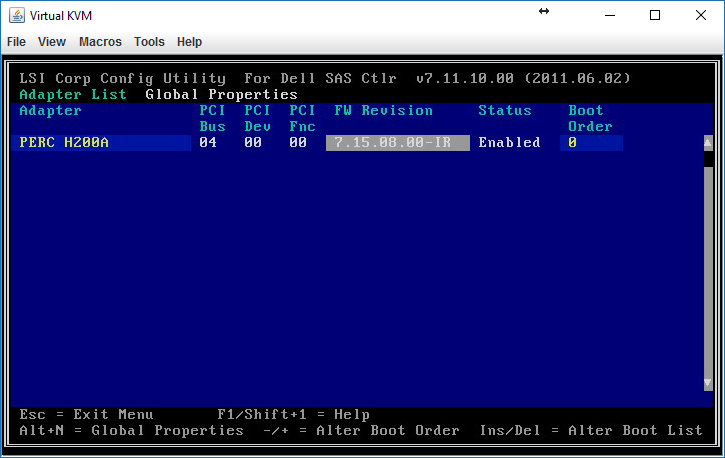This screenshot has width=725, height=458.
Task: Click the 'Esc = Exit Menu' hint
Action: (86, 414)
